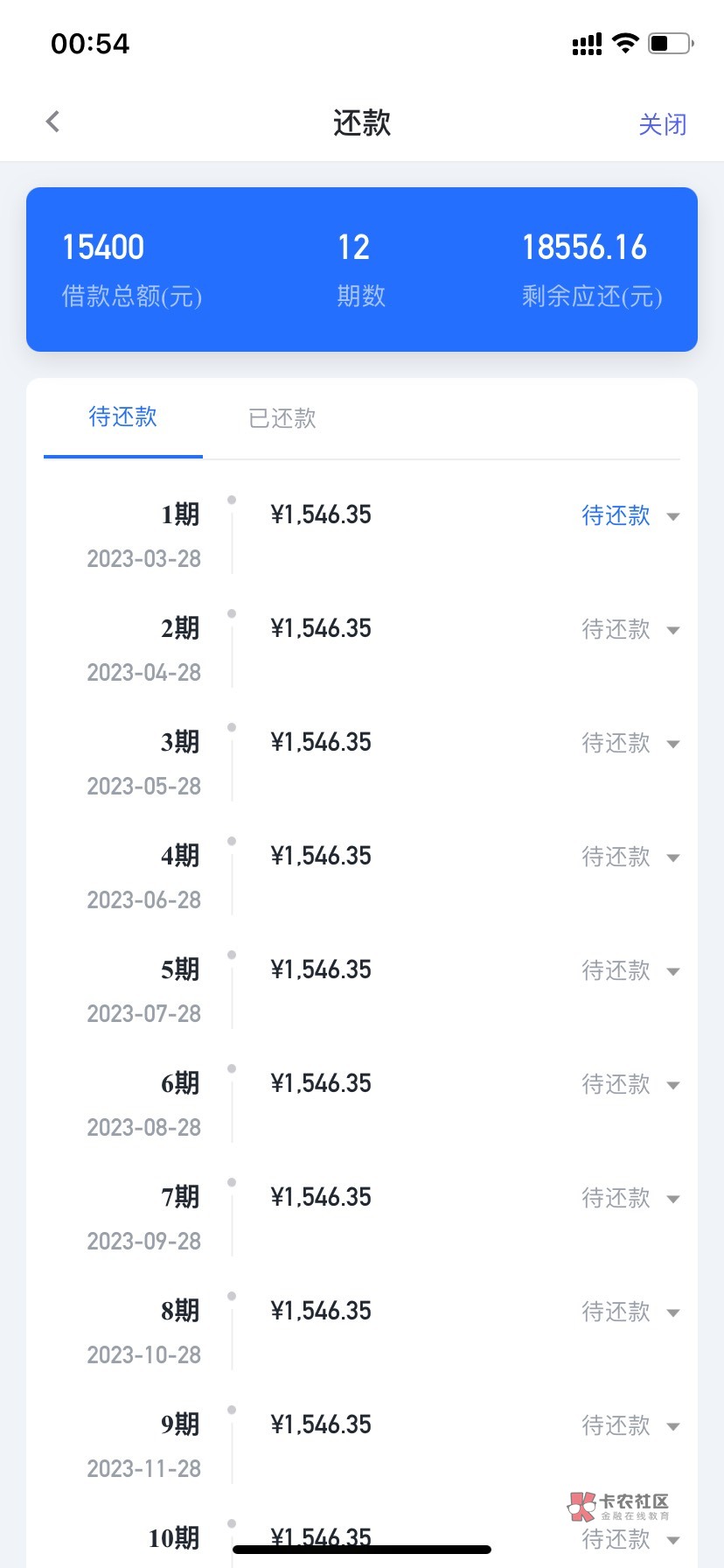Switch to the 已还款 tab
This screenshot has width=724, height=1568.
[282, 418]
